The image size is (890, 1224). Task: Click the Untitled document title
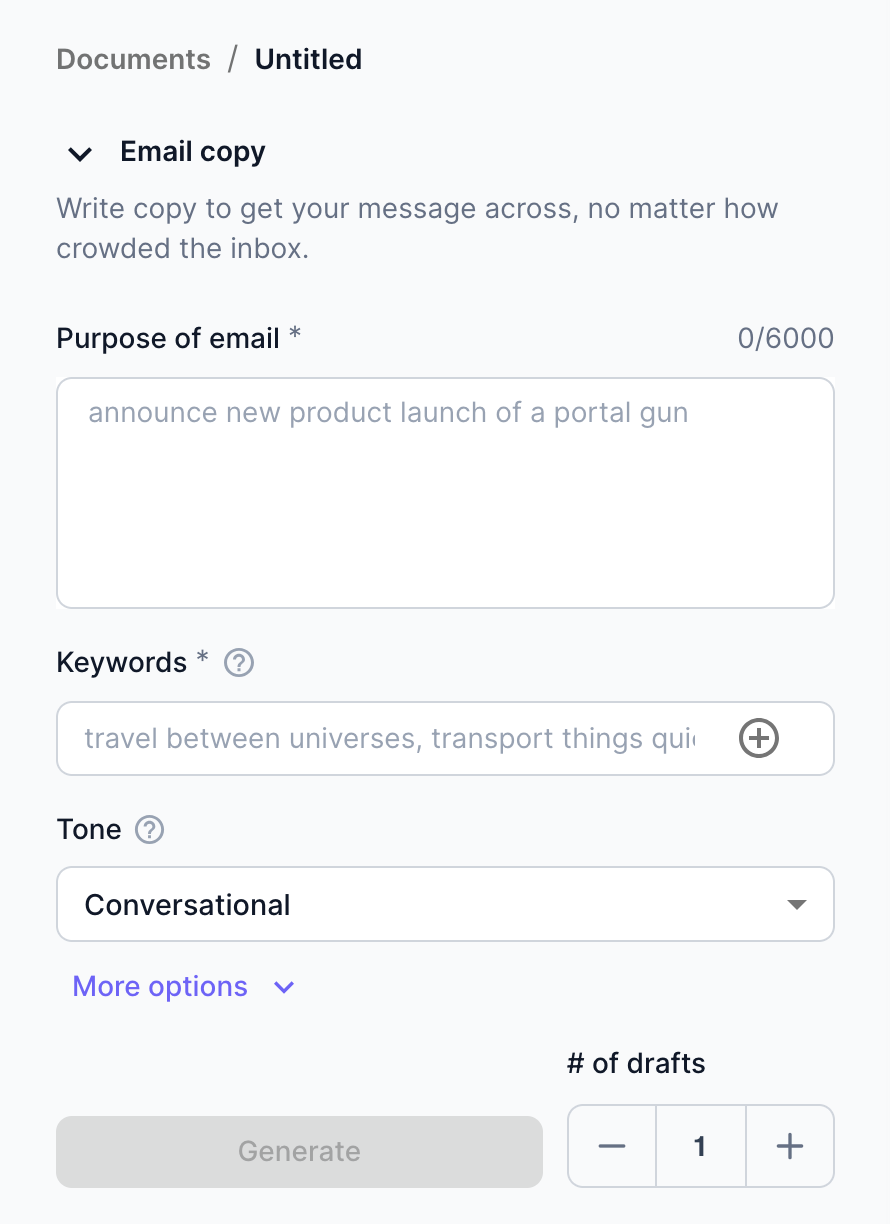[x=308, y=60]
